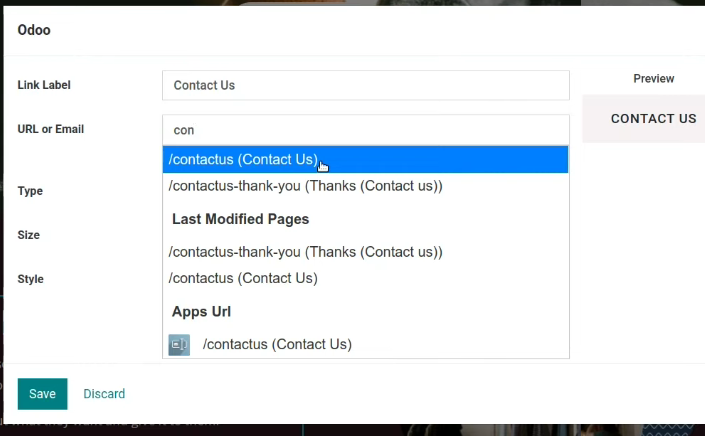Click into the Link Label text field

[x=366, y=85]
